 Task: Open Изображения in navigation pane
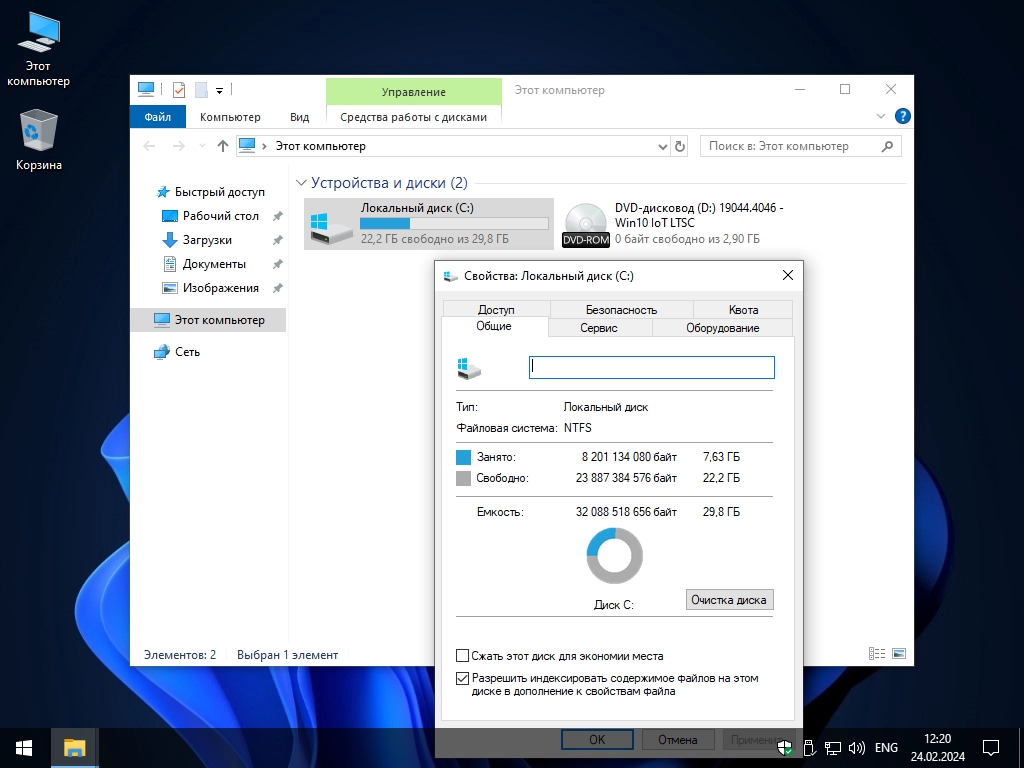pyautogui.click(x=220, y=288)
